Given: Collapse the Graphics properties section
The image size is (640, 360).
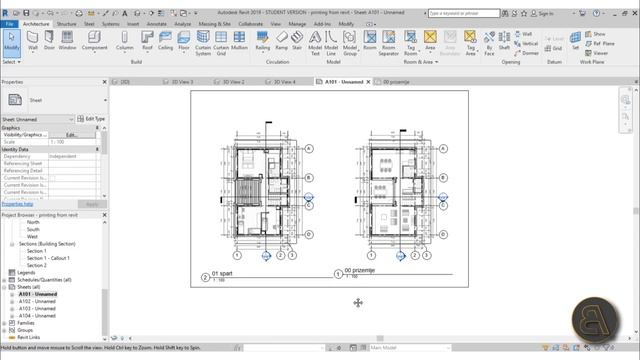Looking at the screenshot, I should pos(97,128).
